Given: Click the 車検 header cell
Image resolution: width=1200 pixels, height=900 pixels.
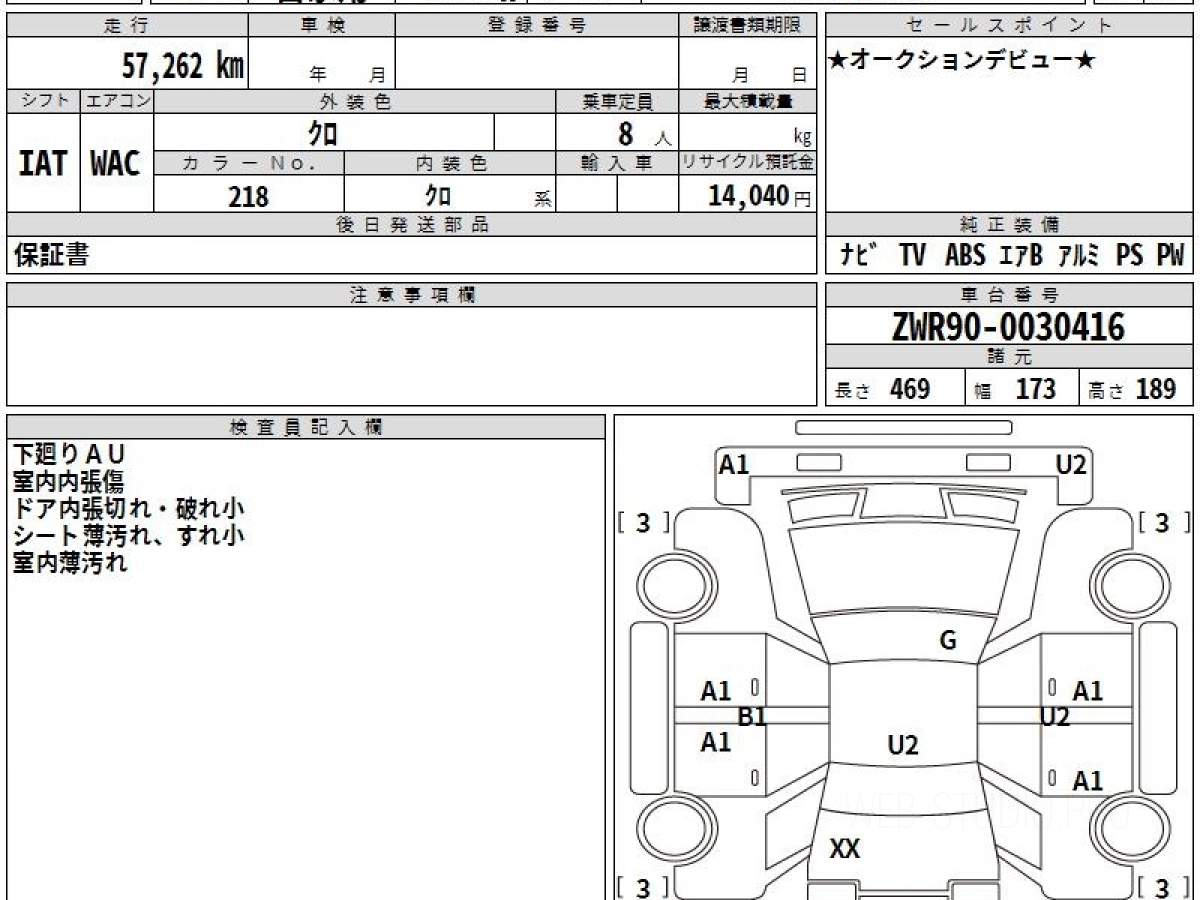Looking at the screenshot, I should click(x=322, y=26).
